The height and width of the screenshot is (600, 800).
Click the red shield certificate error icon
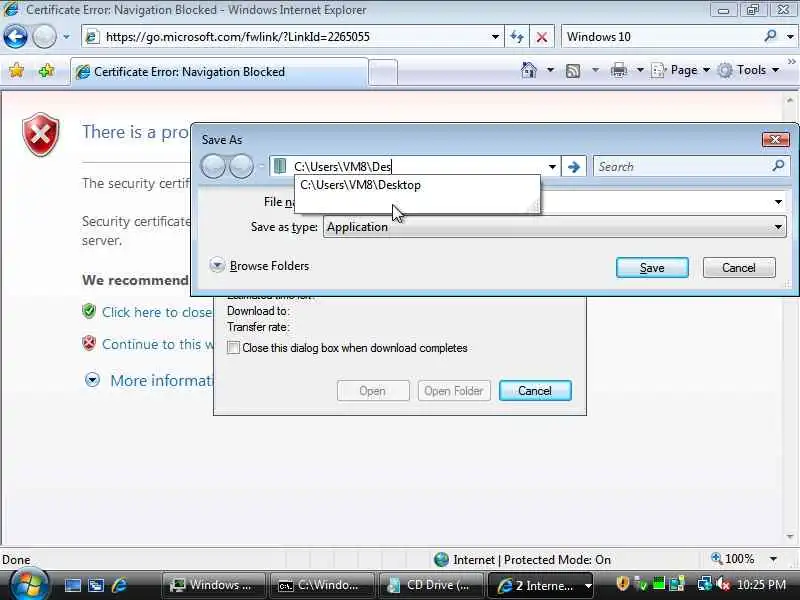pyautogui.click(x=40, y=134)
